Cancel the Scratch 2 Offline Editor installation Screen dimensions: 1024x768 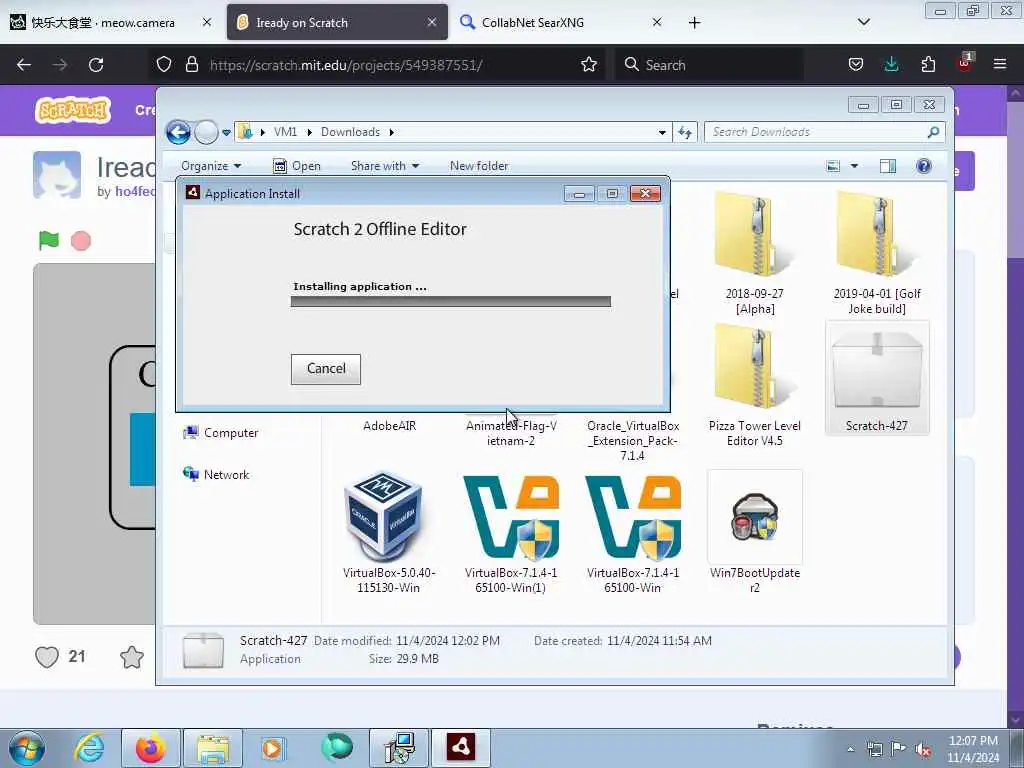(325, 369)
